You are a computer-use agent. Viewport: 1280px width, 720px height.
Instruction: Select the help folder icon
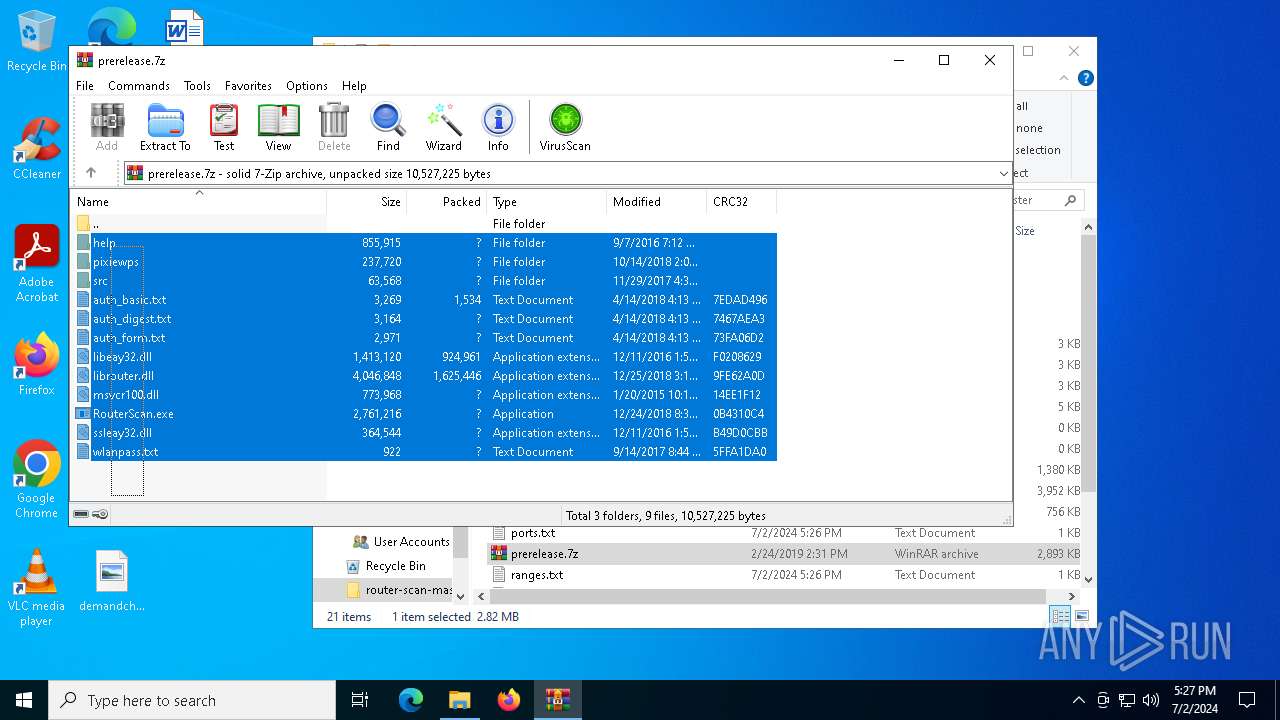click(84, 243)
